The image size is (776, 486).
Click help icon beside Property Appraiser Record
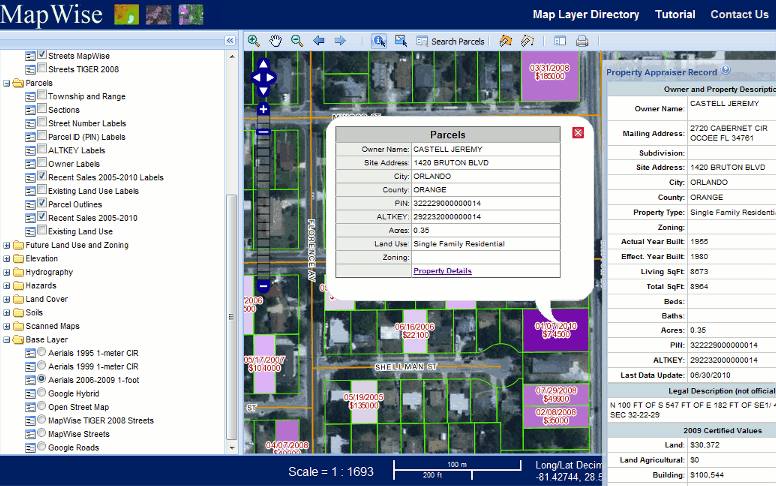point(726,70)
